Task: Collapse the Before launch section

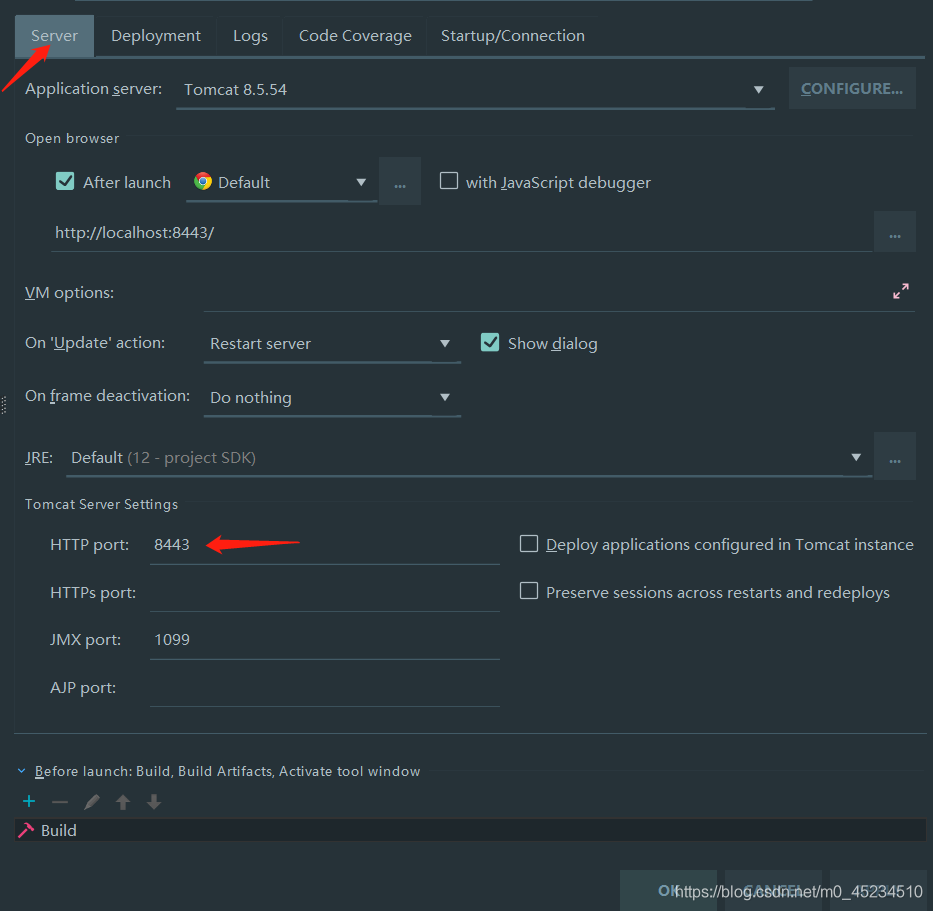Action: point(21,771)
